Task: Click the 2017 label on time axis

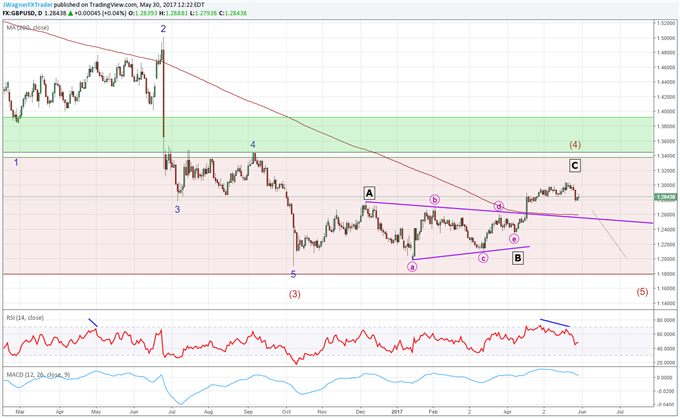Action: click(397, 411)
